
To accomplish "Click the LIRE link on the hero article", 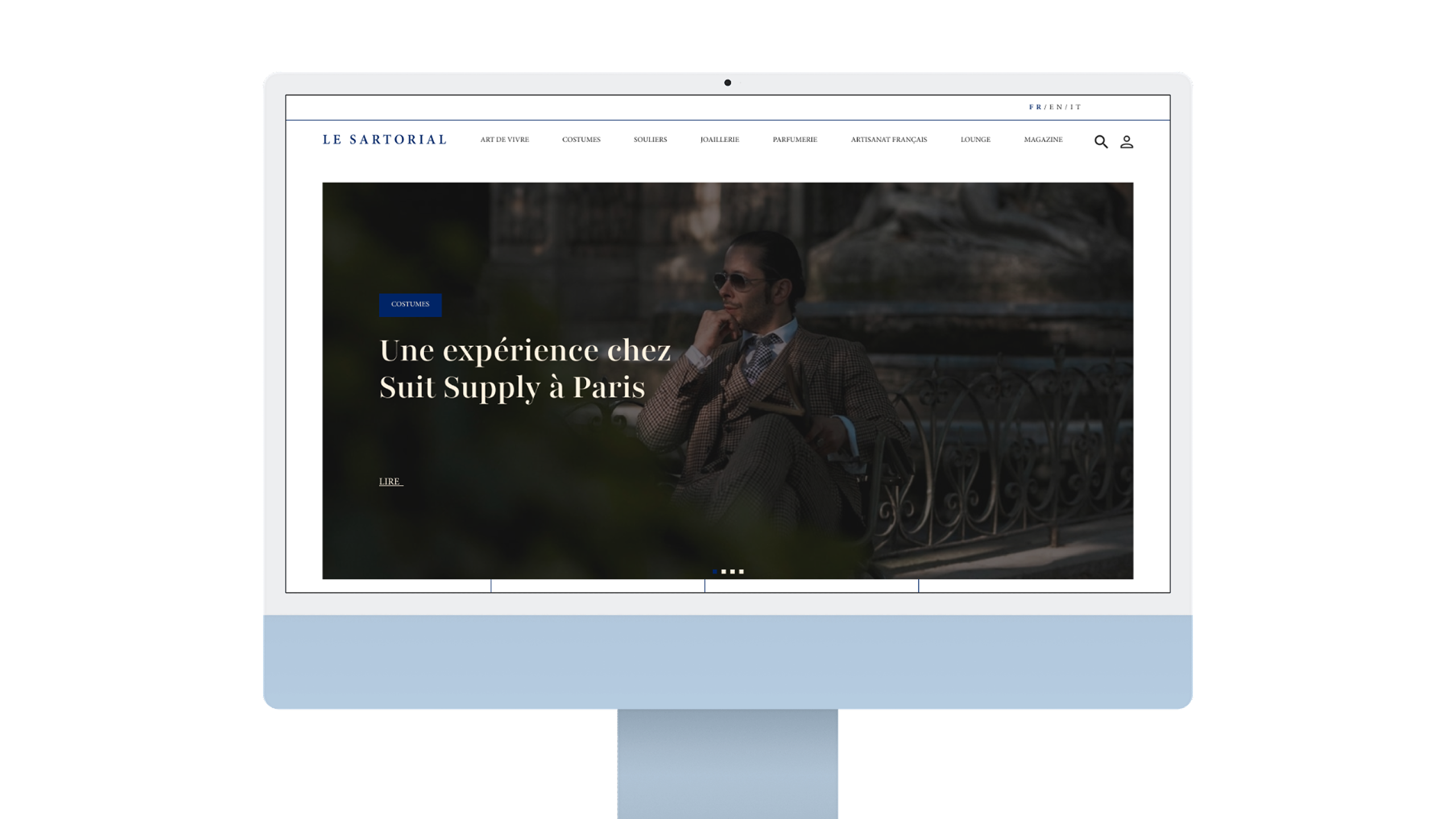I will (390, 481).
